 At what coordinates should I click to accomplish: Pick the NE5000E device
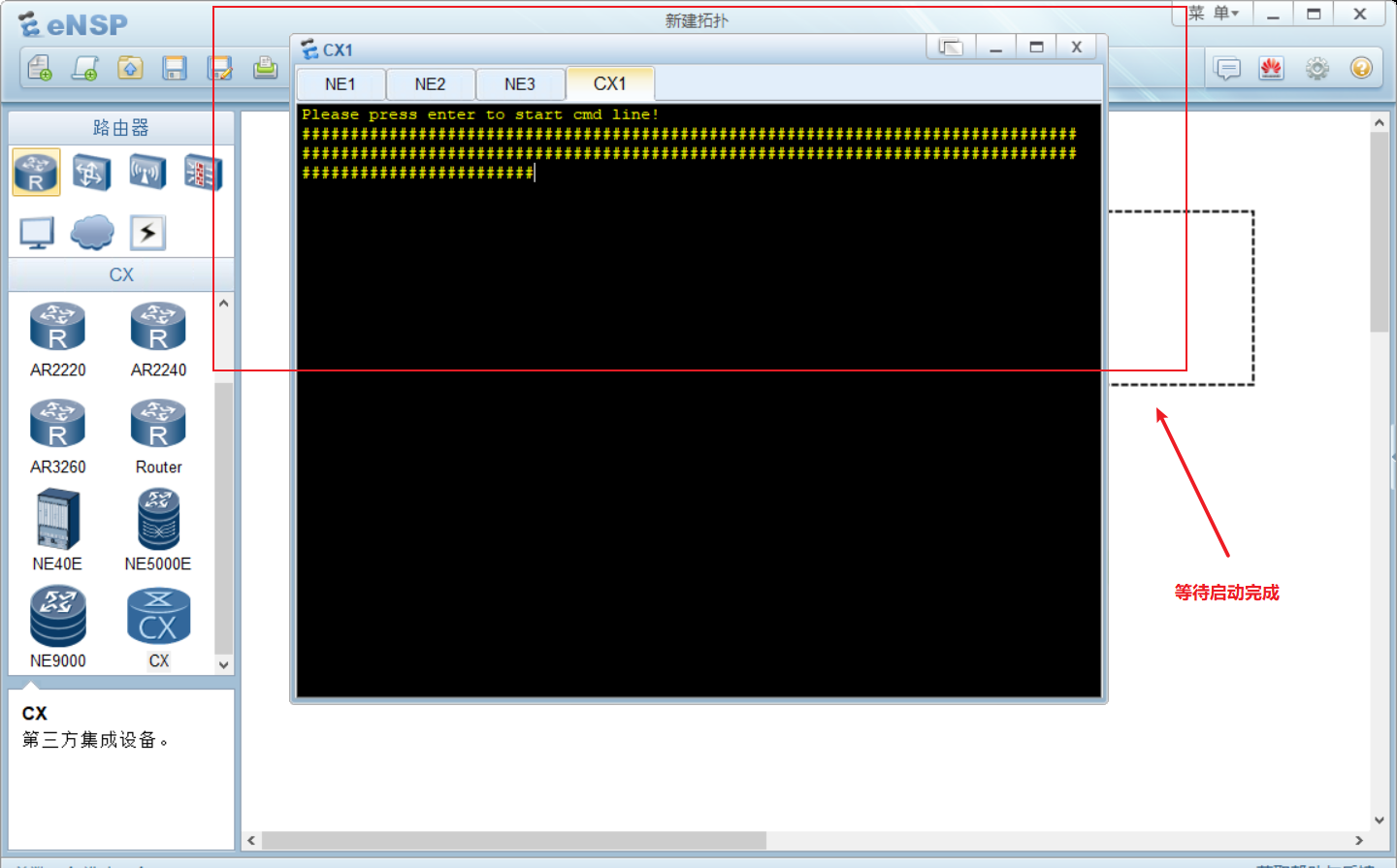tap(158, 531)
